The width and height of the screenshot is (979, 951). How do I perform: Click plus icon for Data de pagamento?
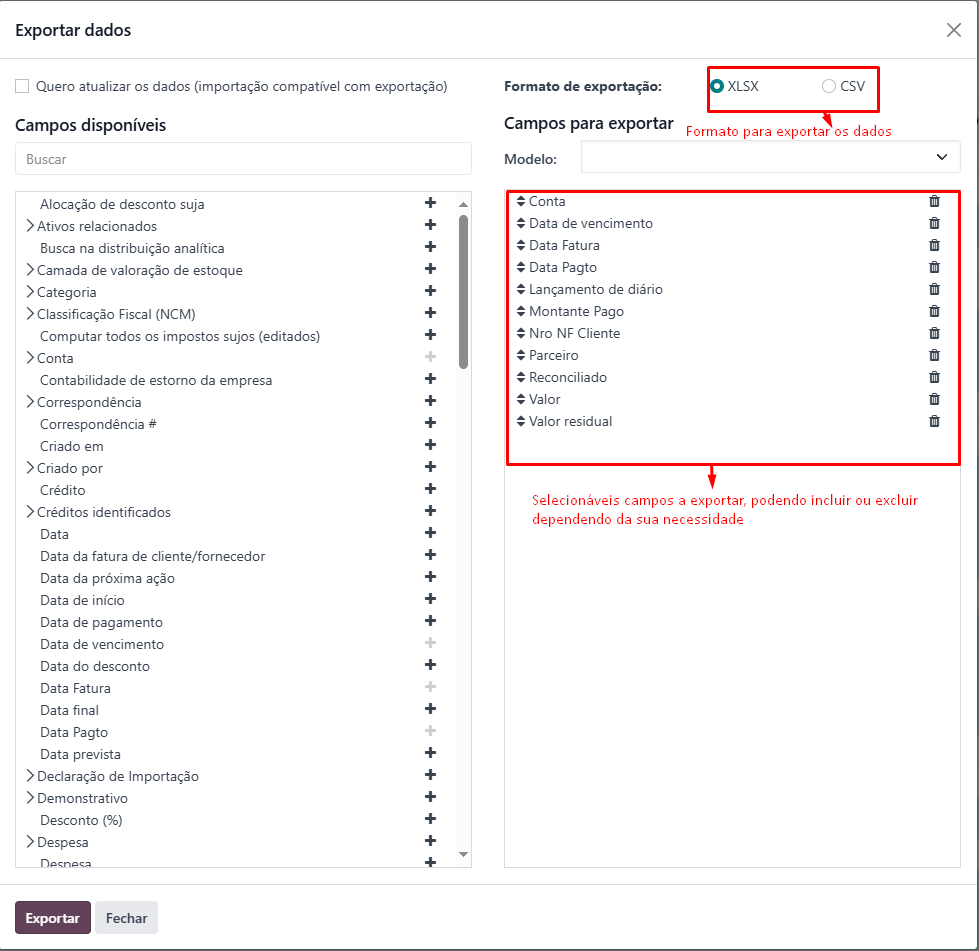click(430, 621)
